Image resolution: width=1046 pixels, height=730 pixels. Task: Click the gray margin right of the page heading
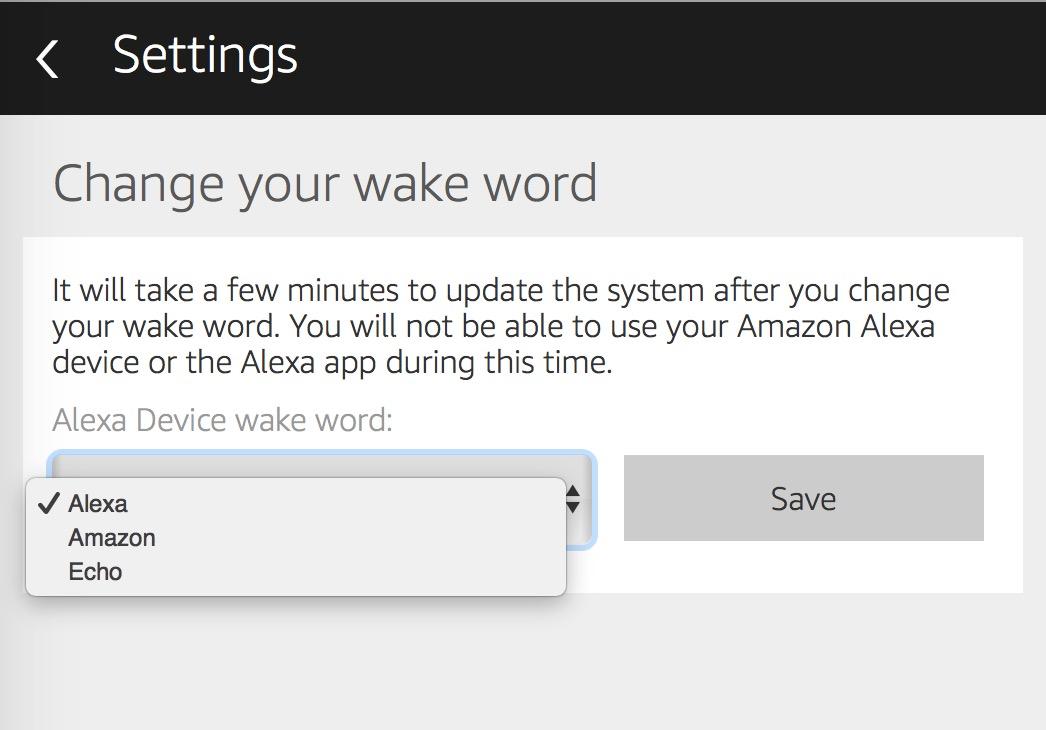coord(820,184)
